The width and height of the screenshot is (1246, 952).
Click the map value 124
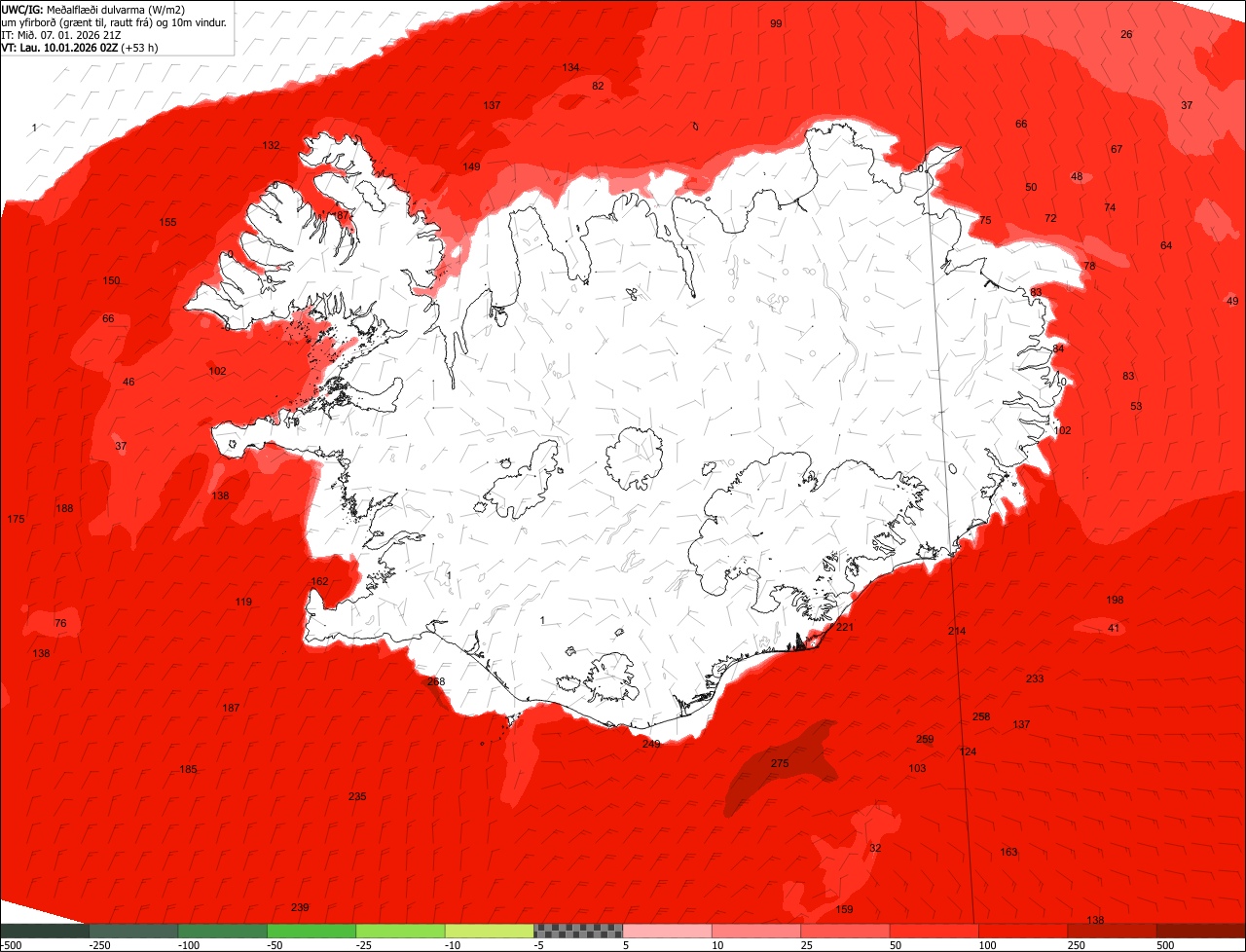(x=968, y=751)
